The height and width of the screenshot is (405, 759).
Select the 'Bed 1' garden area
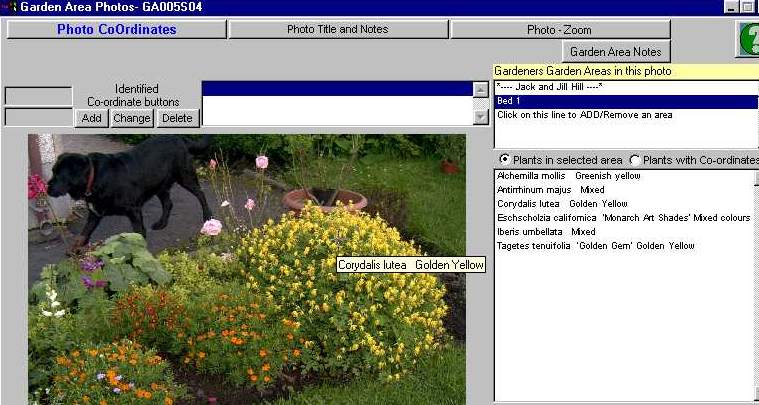point(626,102)
